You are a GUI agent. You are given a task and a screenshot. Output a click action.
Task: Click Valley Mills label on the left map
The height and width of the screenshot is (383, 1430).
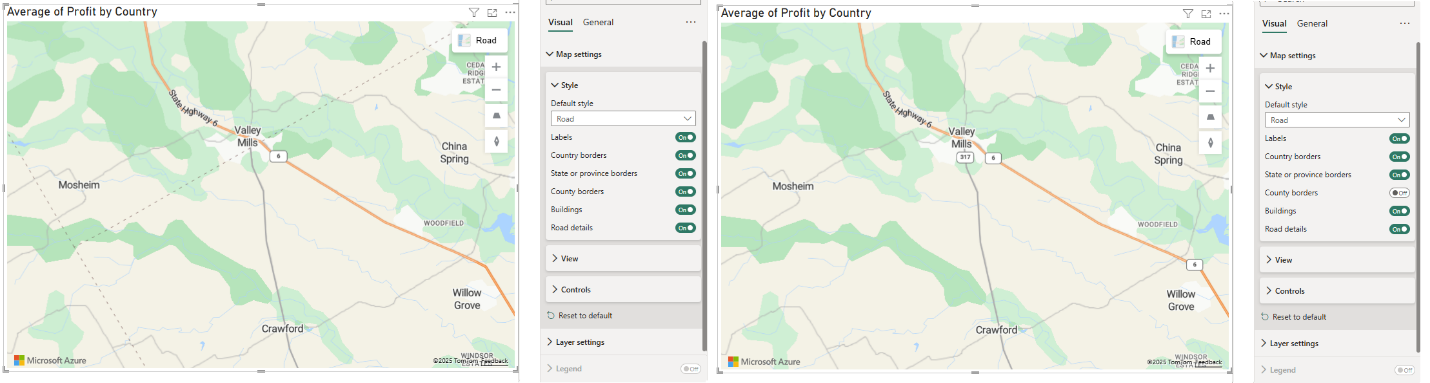coord(248,136)
